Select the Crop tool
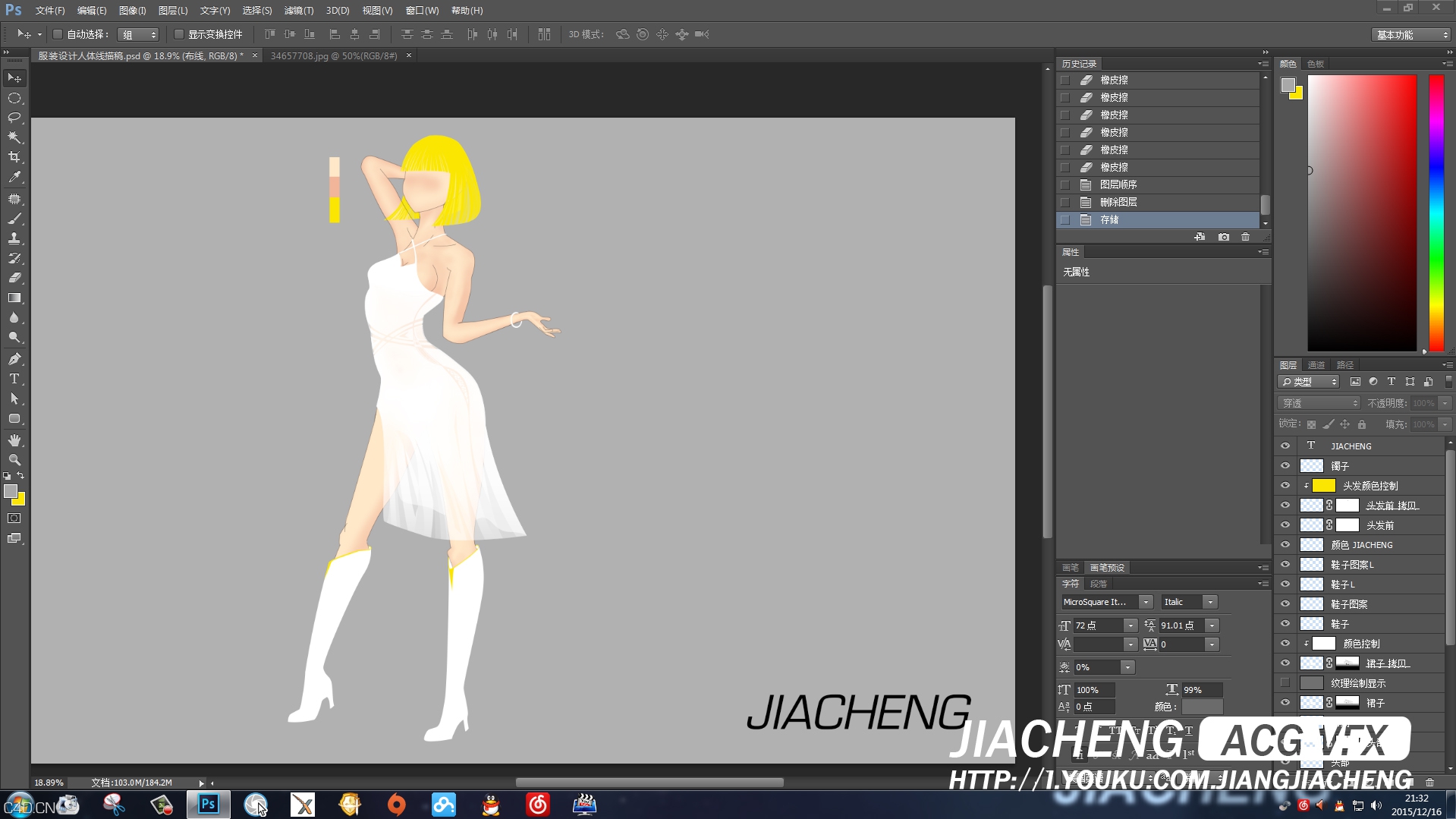 click(14, 157)
